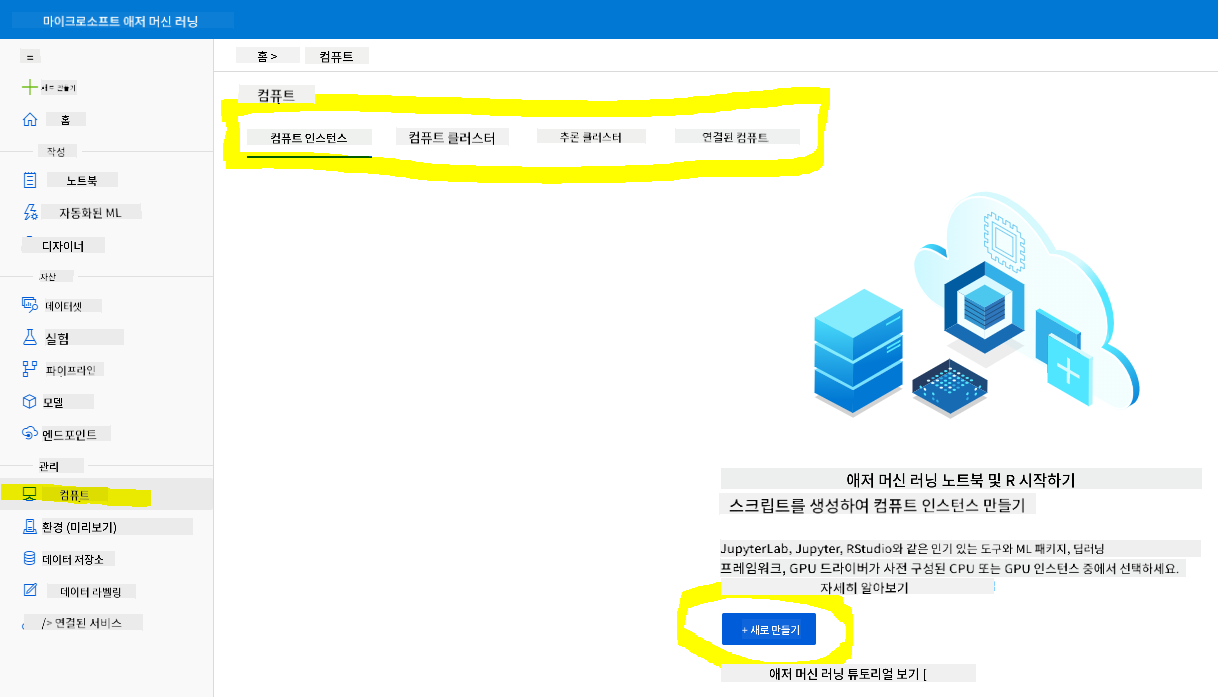Click the Environments (환경) icon

[29, 526]
